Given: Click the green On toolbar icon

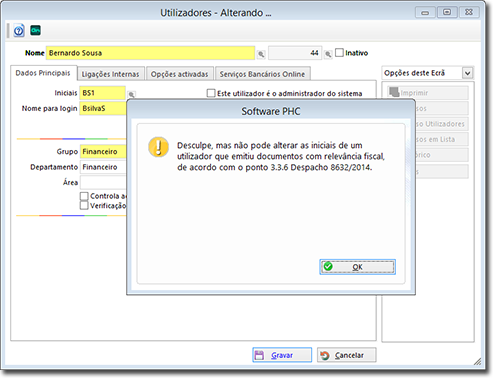Looking at the screenshot, I should pyautogui.click(x=35, y=30).
